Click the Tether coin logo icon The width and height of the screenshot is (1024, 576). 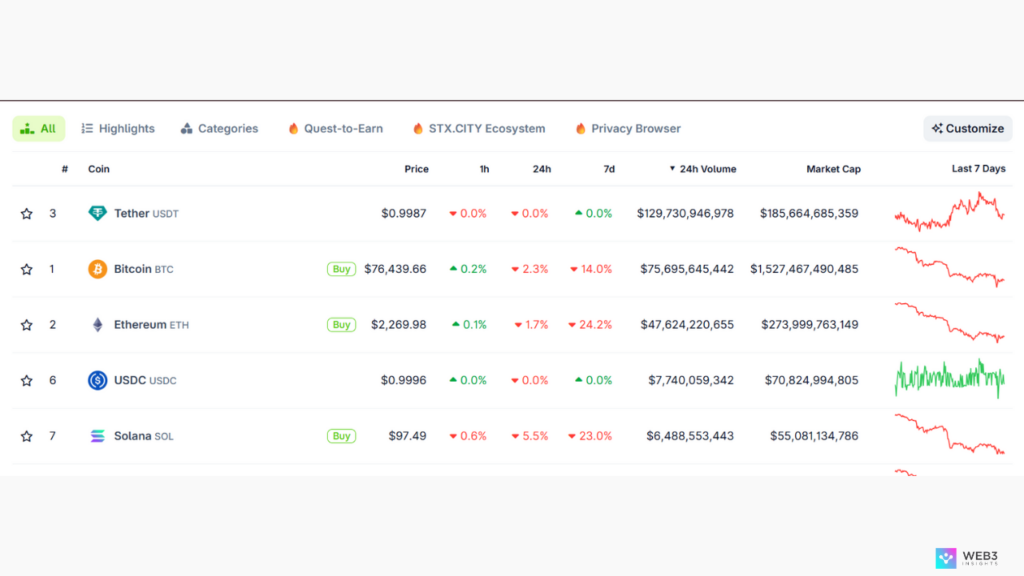pos(97,213)
